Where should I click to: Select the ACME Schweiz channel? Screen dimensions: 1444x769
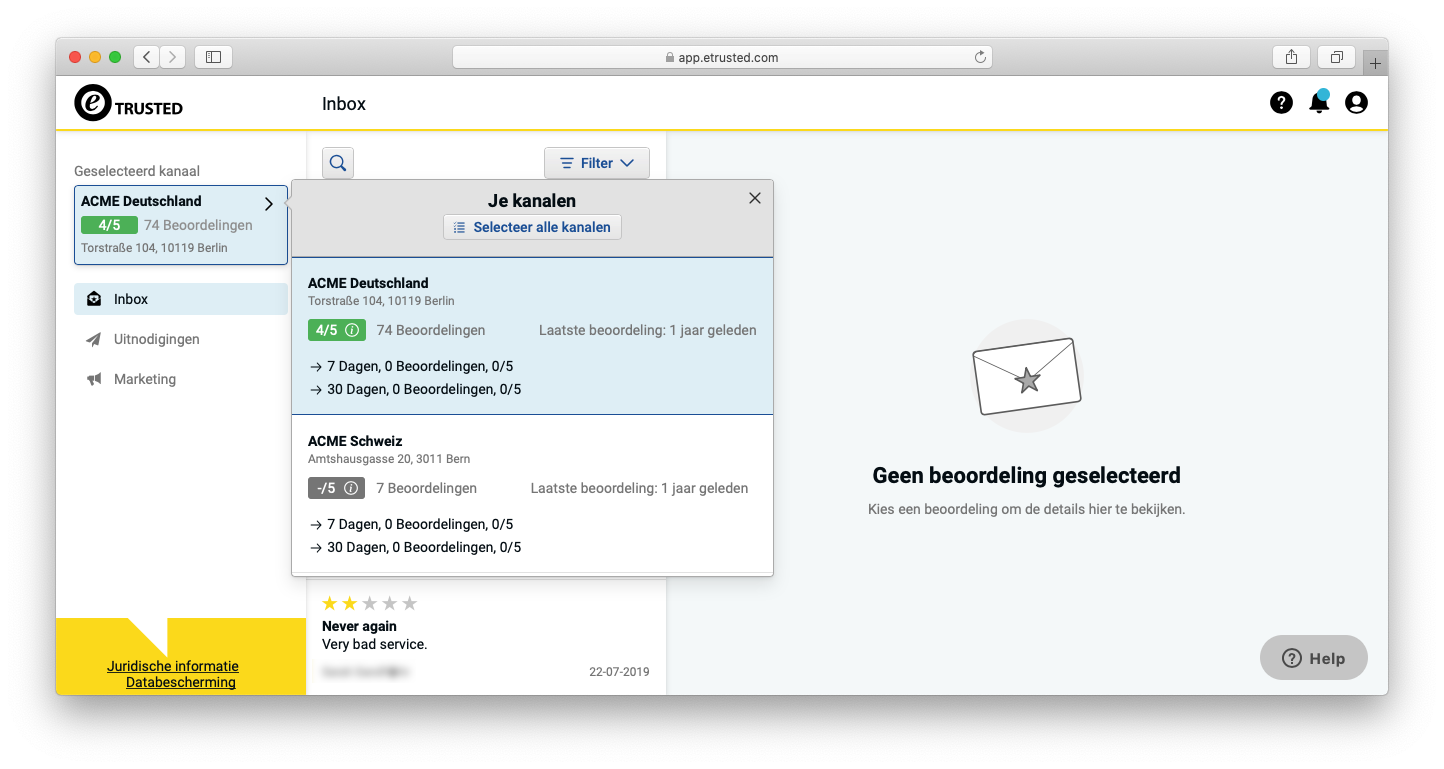(x=532, y=494)
